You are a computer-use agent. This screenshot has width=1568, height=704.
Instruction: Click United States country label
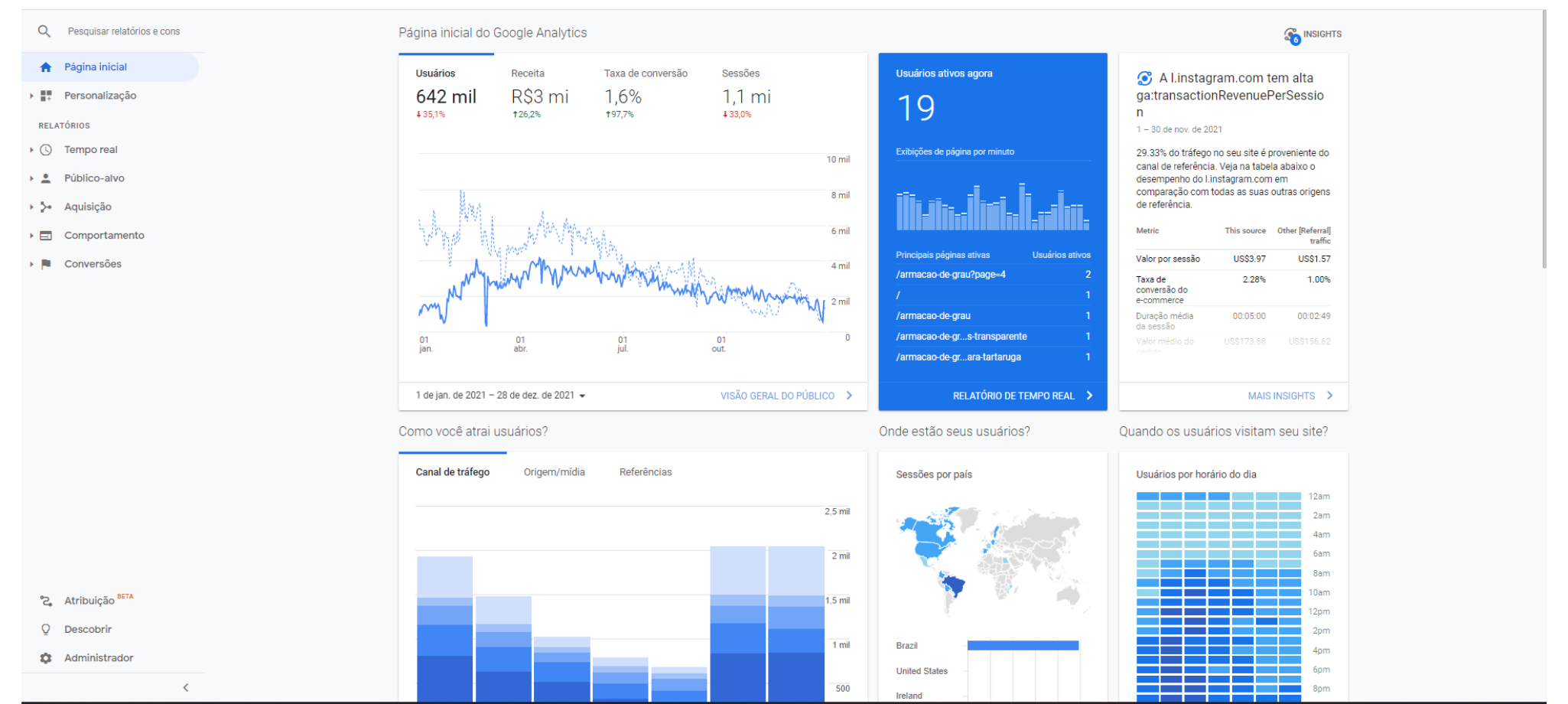click(x=922, y=671)
